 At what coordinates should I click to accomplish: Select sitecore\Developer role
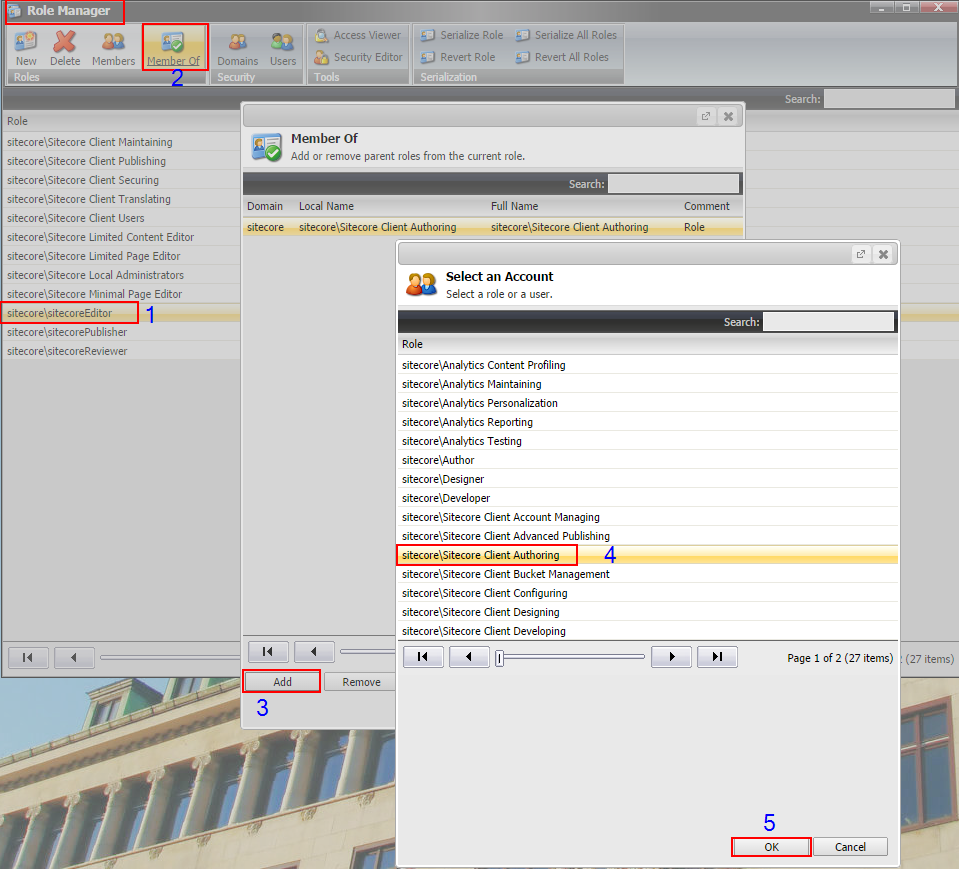[648, 498]
